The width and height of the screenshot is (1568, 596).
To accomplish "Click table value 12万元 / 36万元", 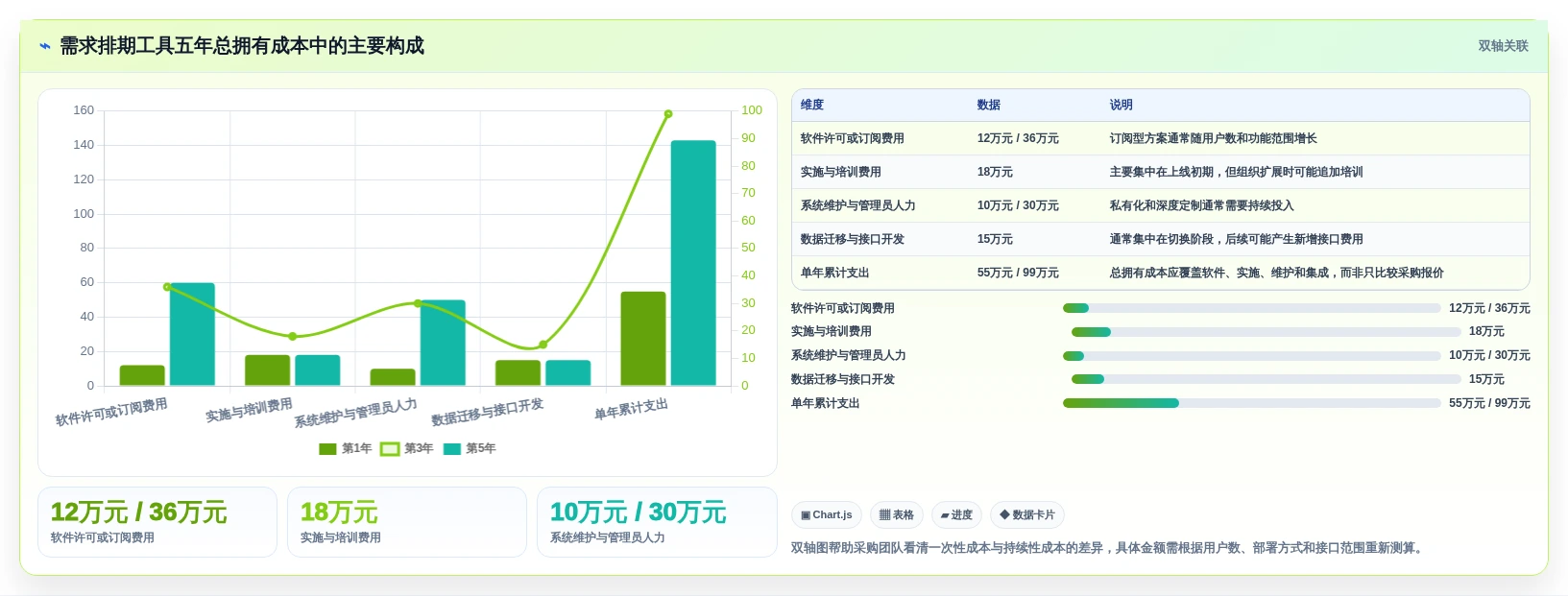I will [1018, 138].
